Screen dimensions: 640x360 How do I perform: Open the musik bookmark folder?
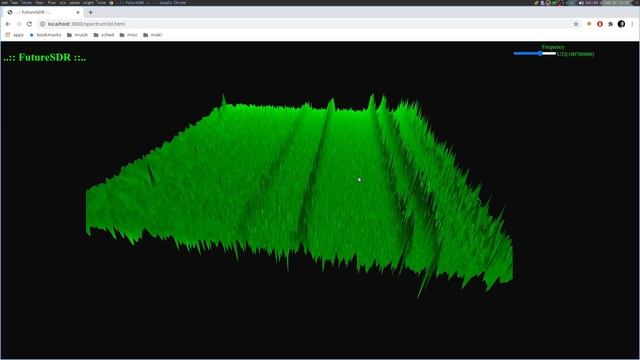tap(77, 35)
